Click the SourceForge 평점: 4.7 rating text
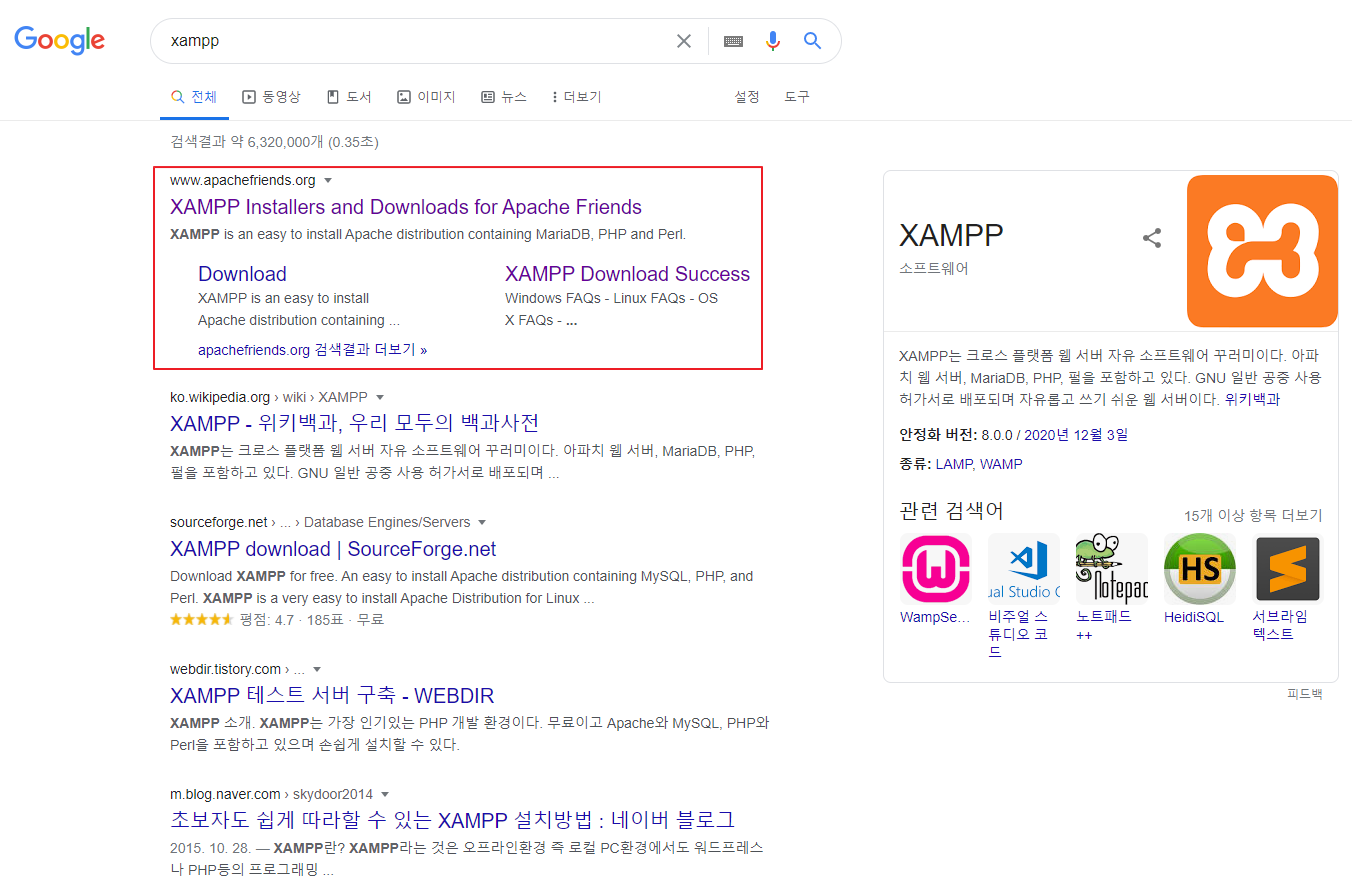 pyautogui.click(x=267, y=620)
